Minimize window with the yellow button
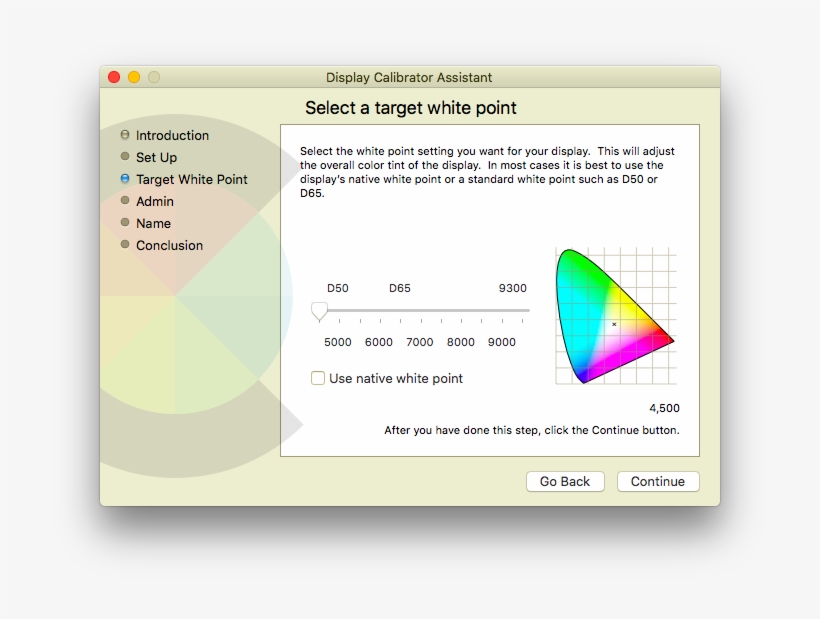Screen dimensions: 820x619 tap(134, 77)
